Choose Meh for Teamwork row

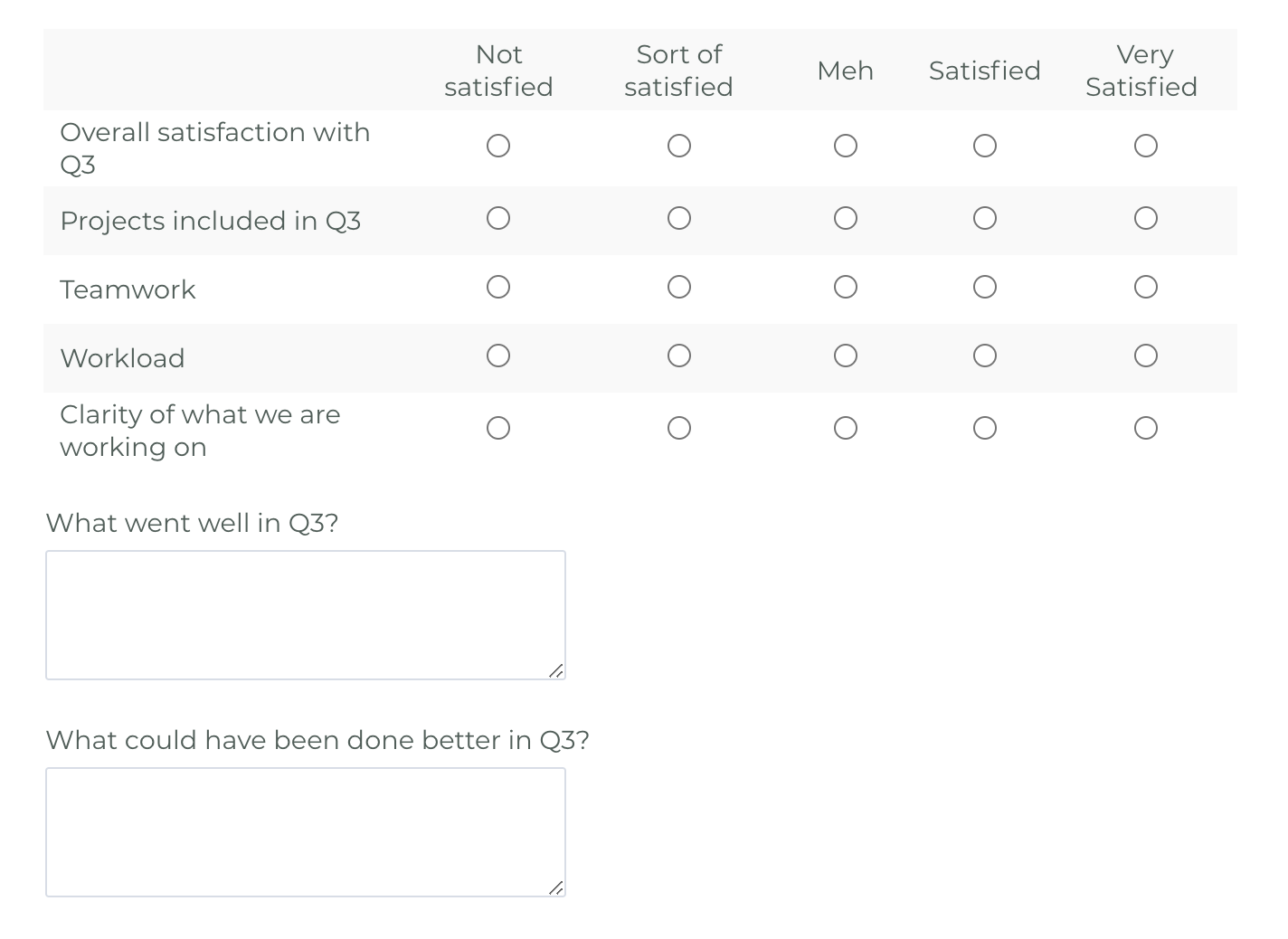846,287
